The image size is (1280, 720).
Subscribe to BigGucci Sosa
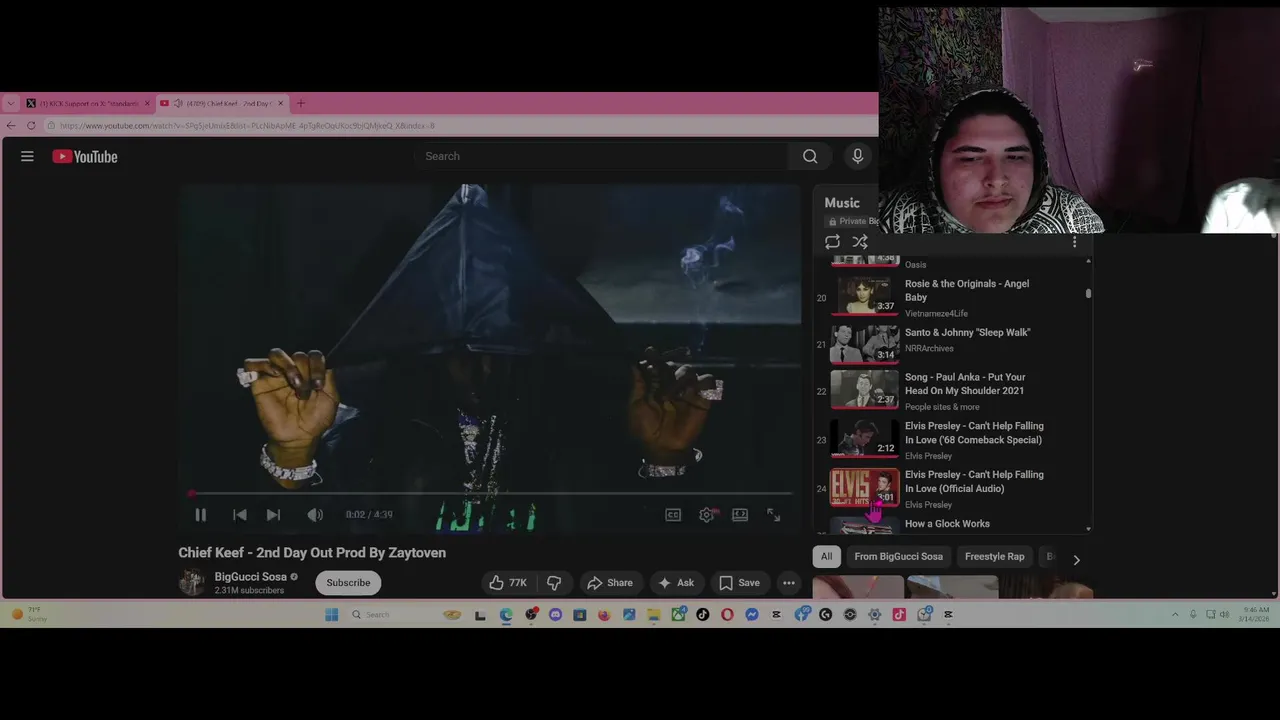pyautogui.click(x=348, y=583)
